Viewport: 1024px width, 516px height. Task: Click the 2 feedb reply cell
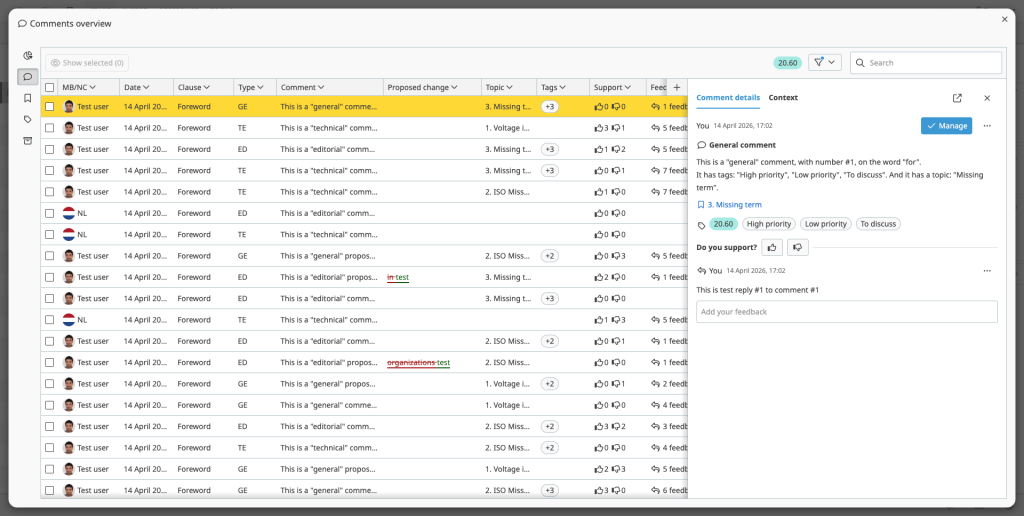[669, 384]
